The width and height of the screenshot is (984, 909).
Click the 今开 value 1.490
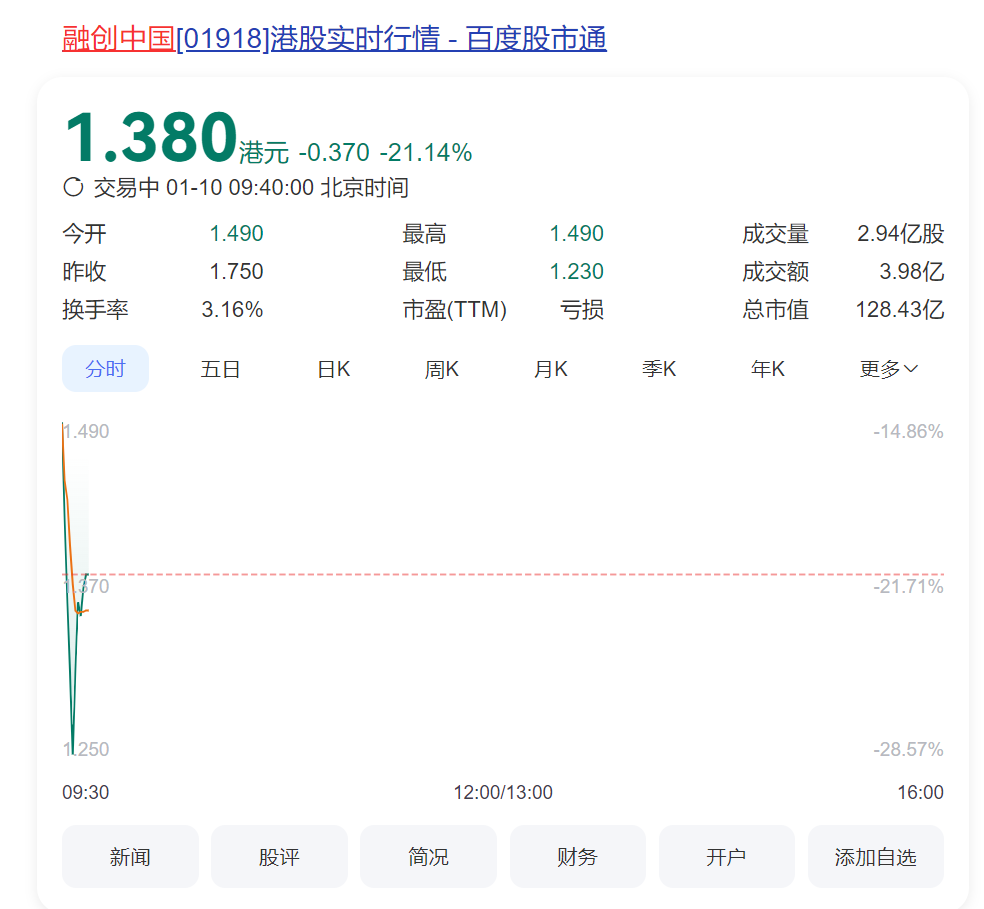237,234
